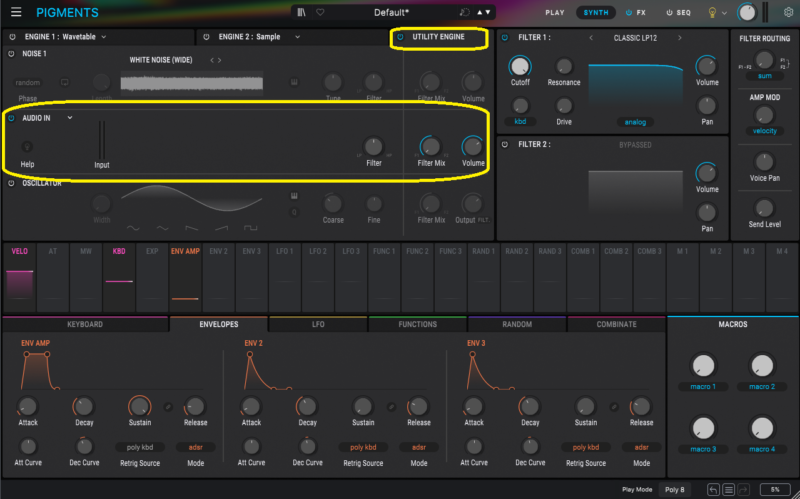
Task: Click the undo arrow in status bar
Action: [x=713, y=490]
